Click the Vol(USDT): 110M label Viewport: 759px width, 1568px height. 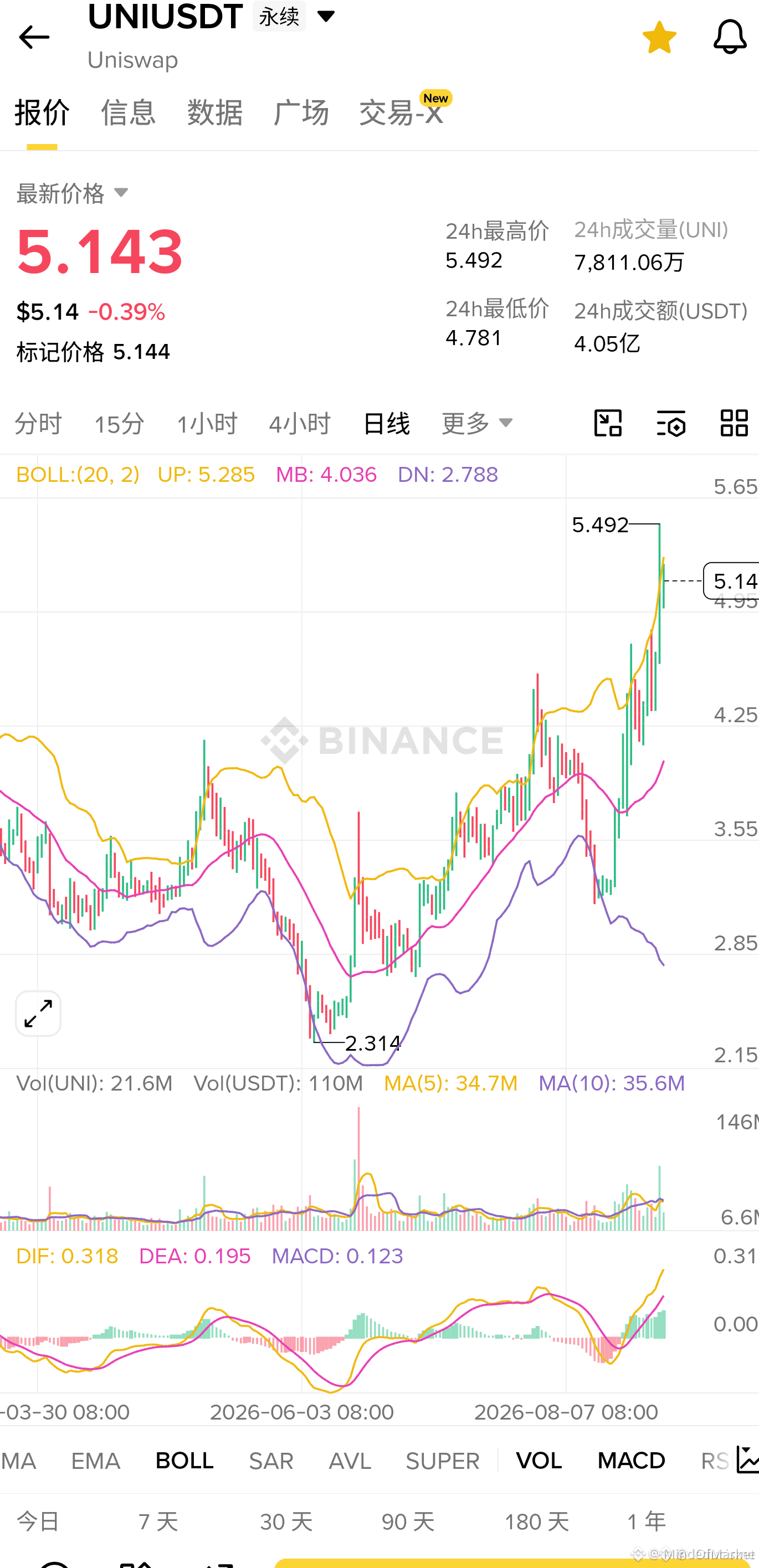pyautogui.click(x=278, y=1083)
